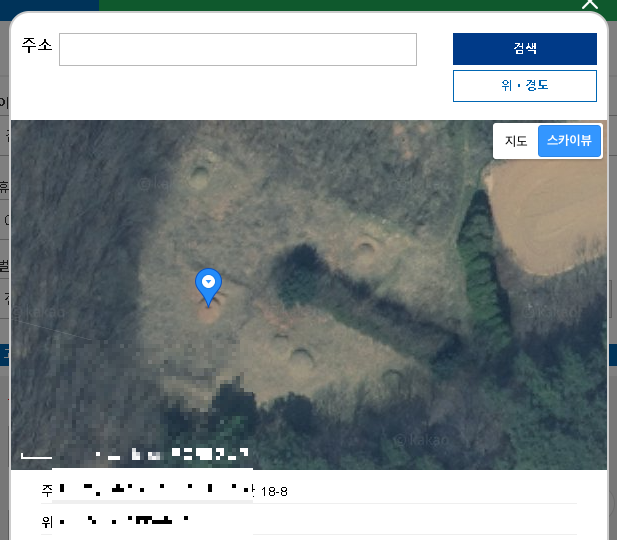Click the 주소 address input field
617x540 pixels.
238,50
